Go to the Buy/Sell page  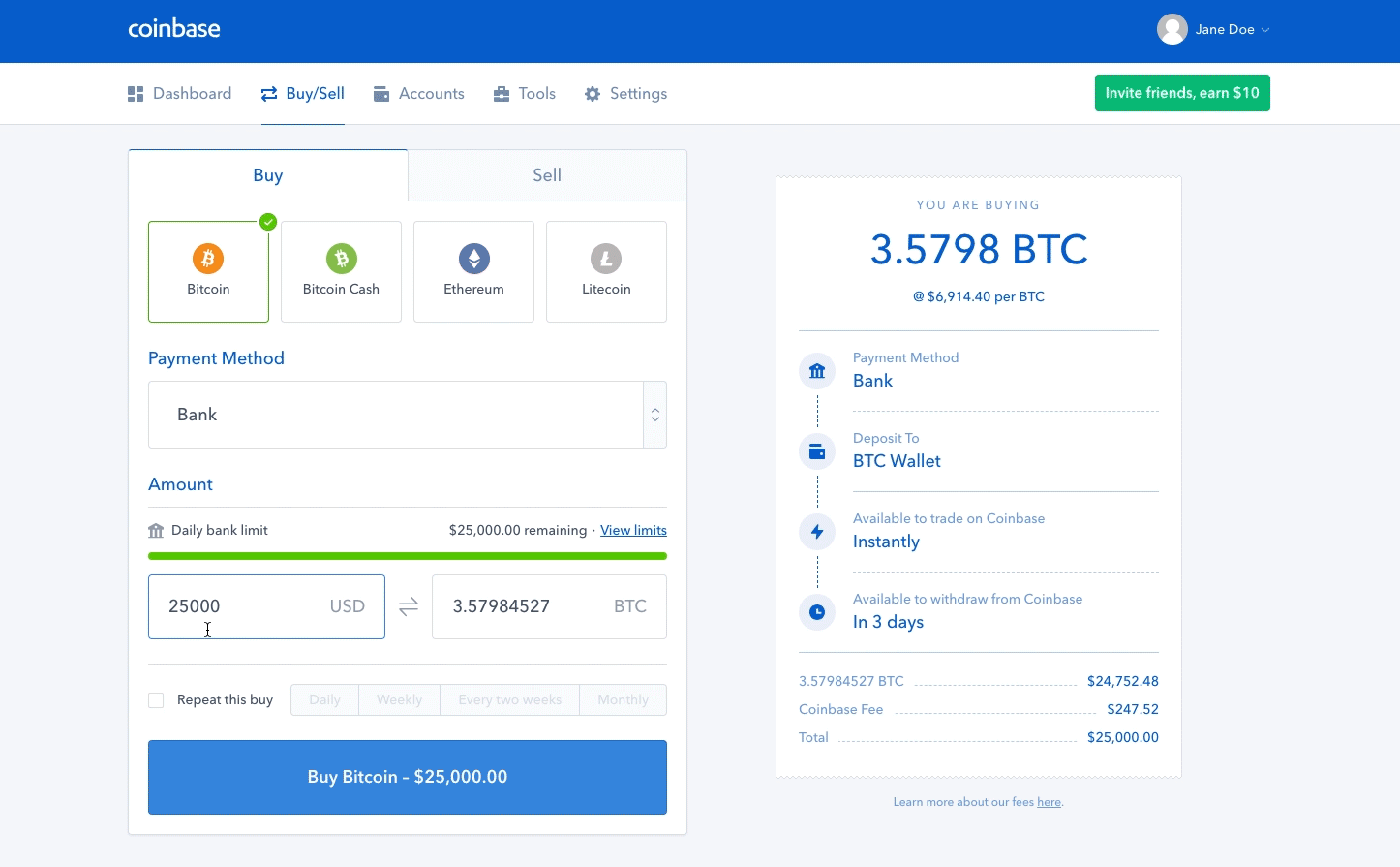point(303,94)
